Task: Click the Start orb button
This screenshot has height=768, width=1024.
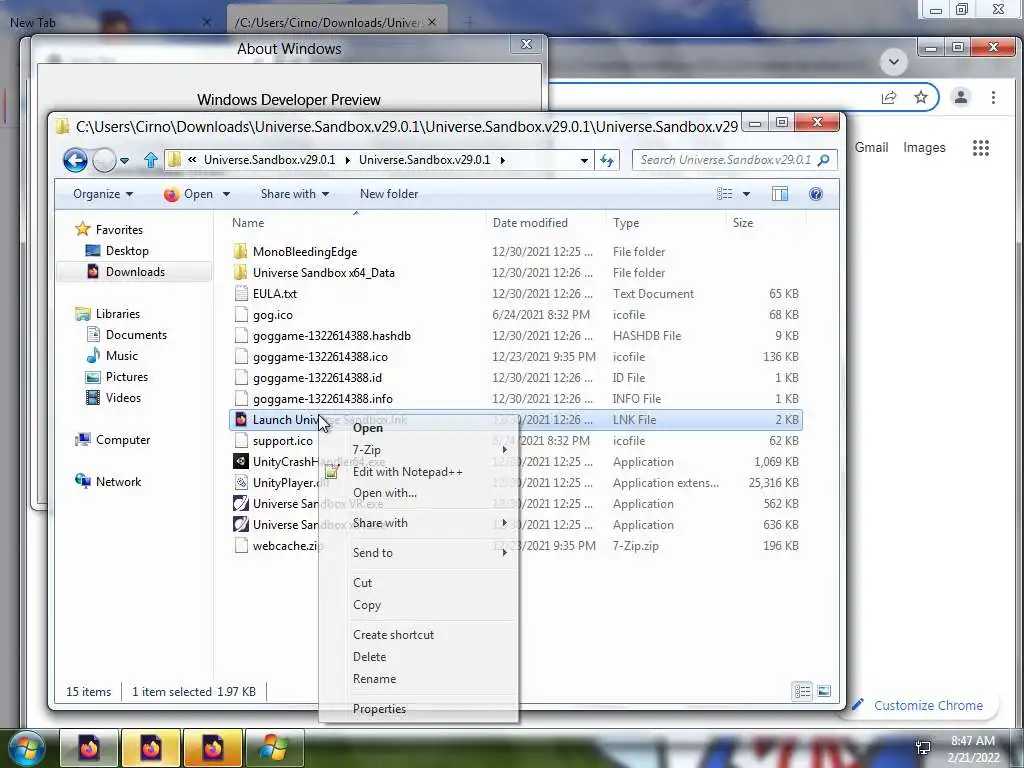Action: coord(26,748)
